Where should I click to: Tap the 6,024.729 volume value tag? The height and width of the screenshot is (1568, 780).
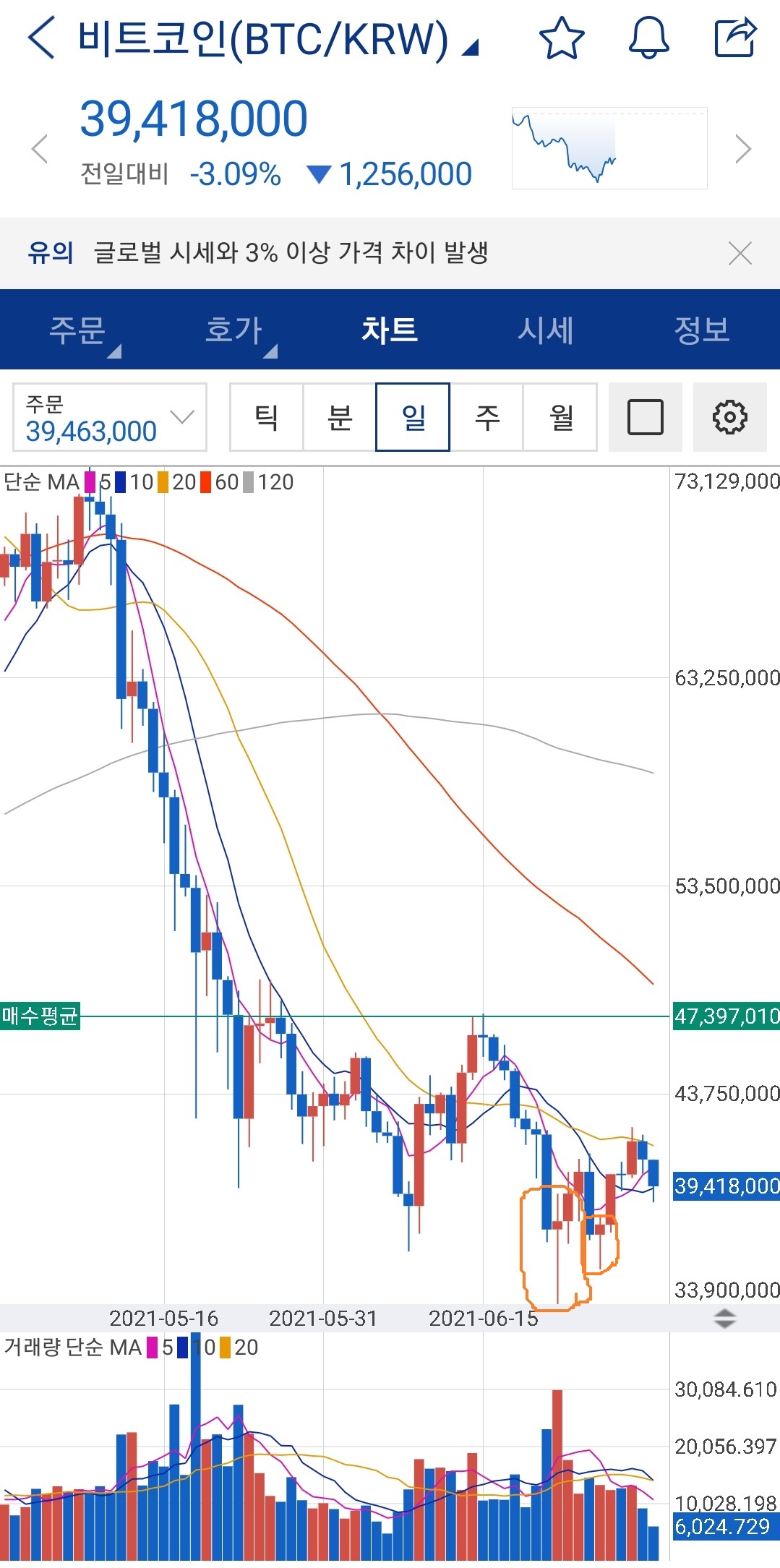point(725,1526)
